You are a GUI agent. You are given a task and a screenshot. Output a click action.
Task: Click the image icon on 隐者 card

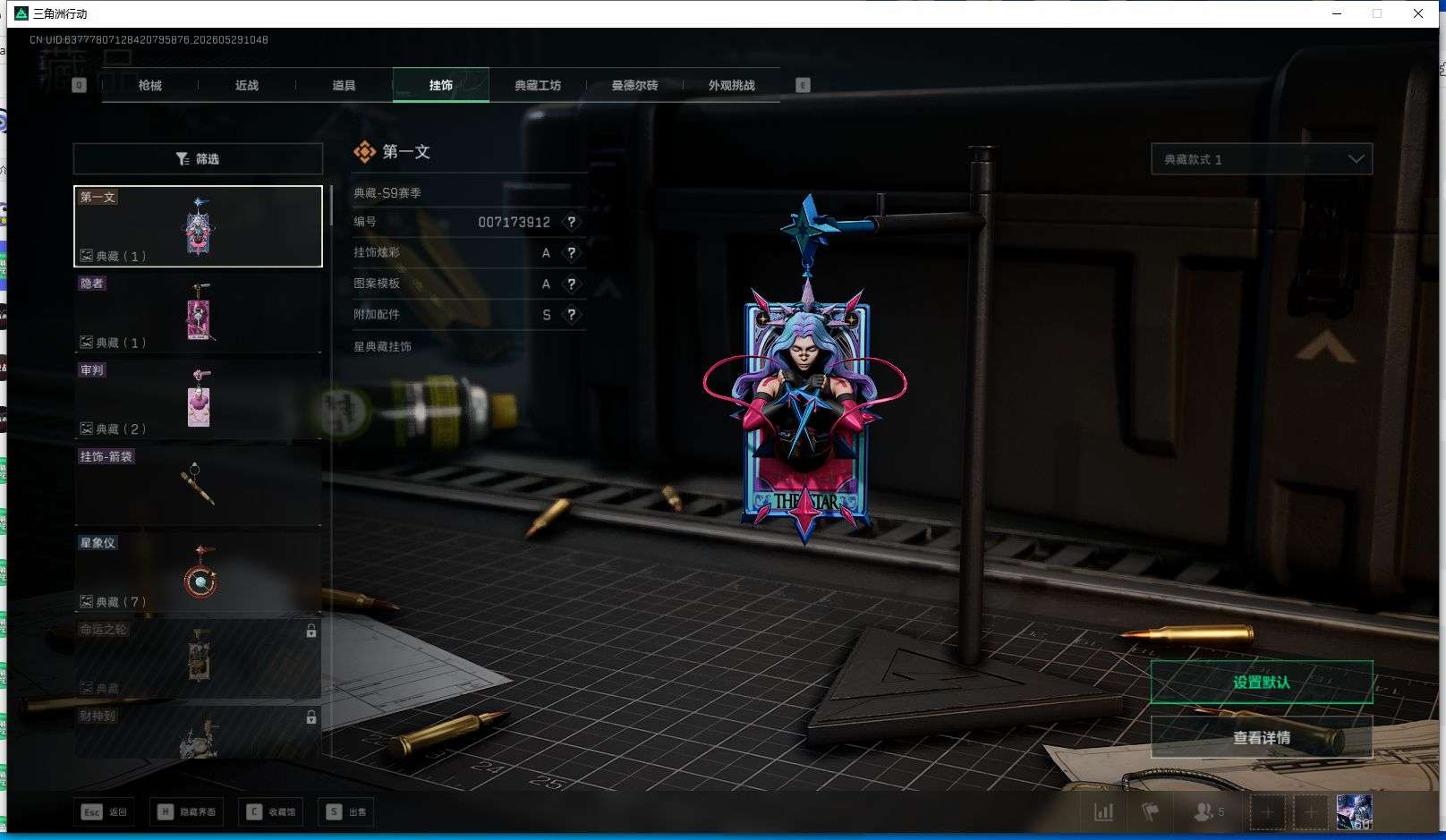coord(87,343)
